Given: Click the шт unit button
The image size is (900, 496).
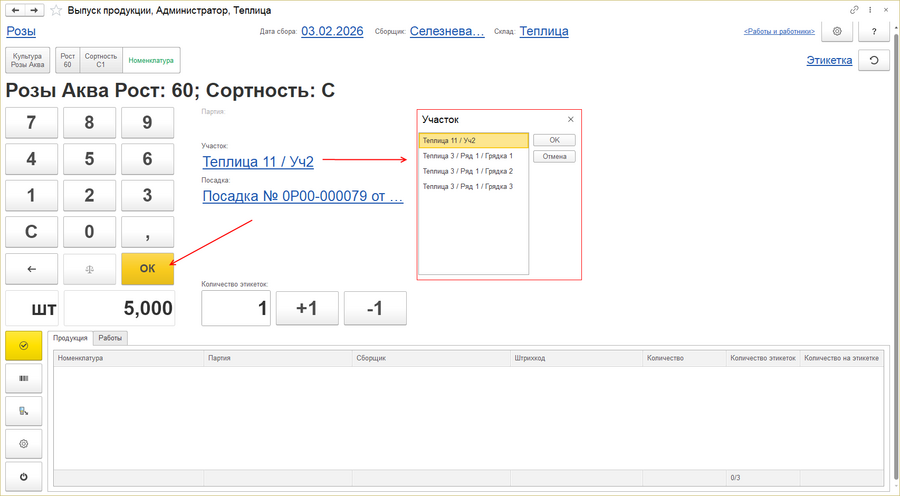Looking at the screenshot, I should click(33, 308).
